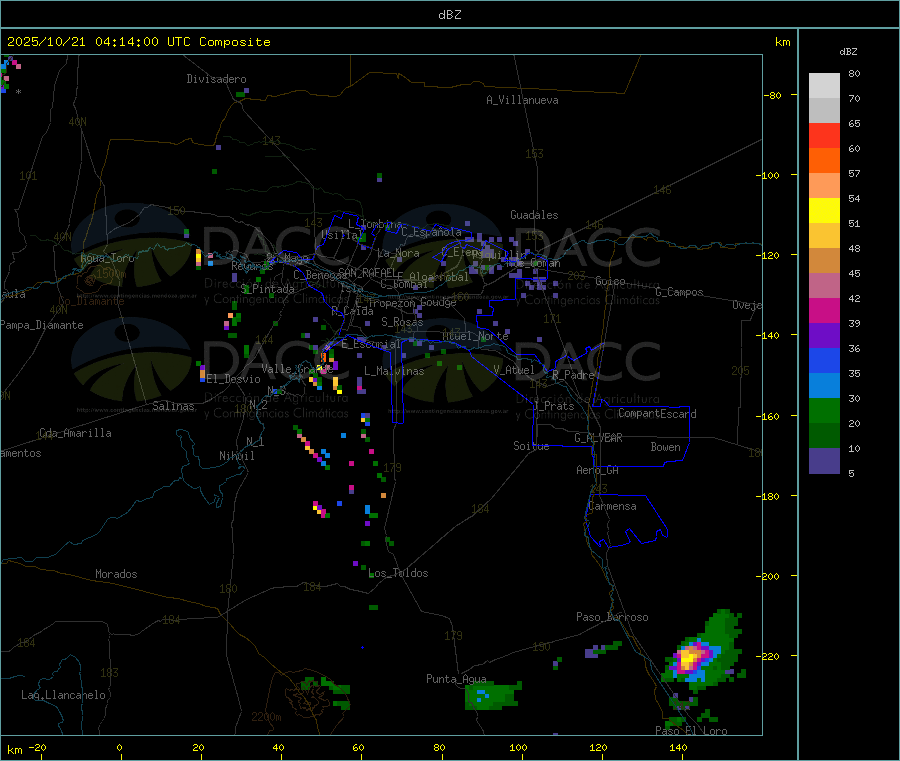This screenshot has width=900, height=761.
Task: Click the Salinas map label
Action: click(x=173, y=406)
